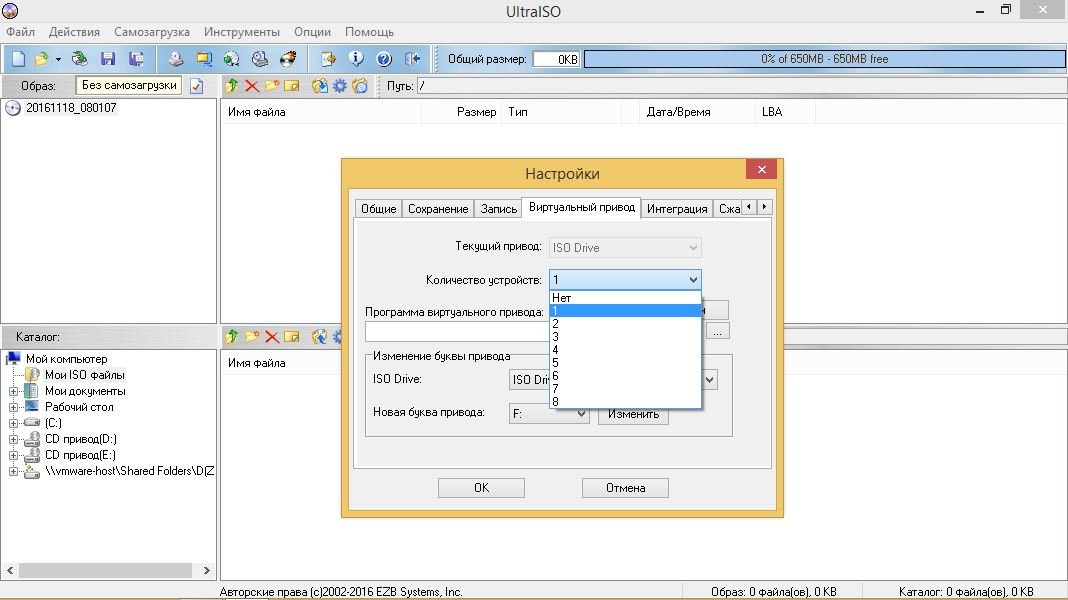Click the Info toolbar icon
This screenshot has height=600, width=1068.
[355, 59]
